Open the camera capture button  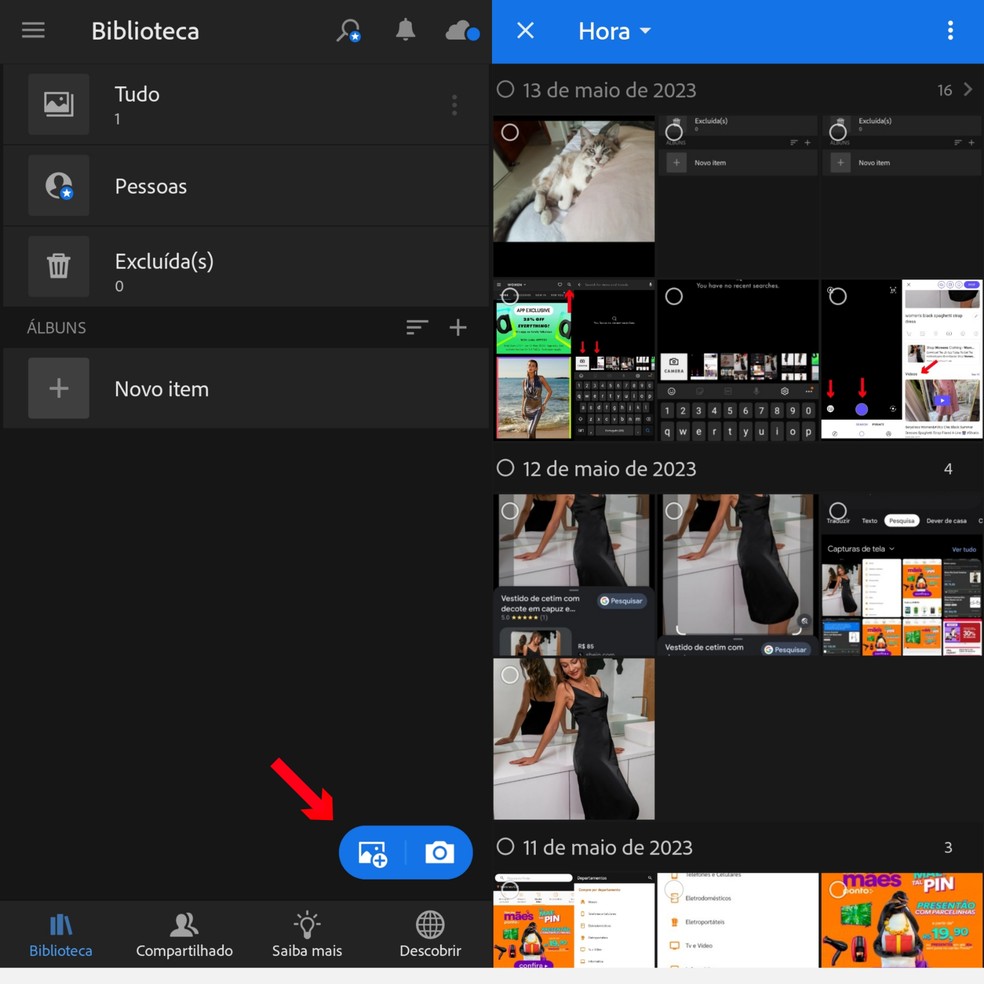point(439,853)
